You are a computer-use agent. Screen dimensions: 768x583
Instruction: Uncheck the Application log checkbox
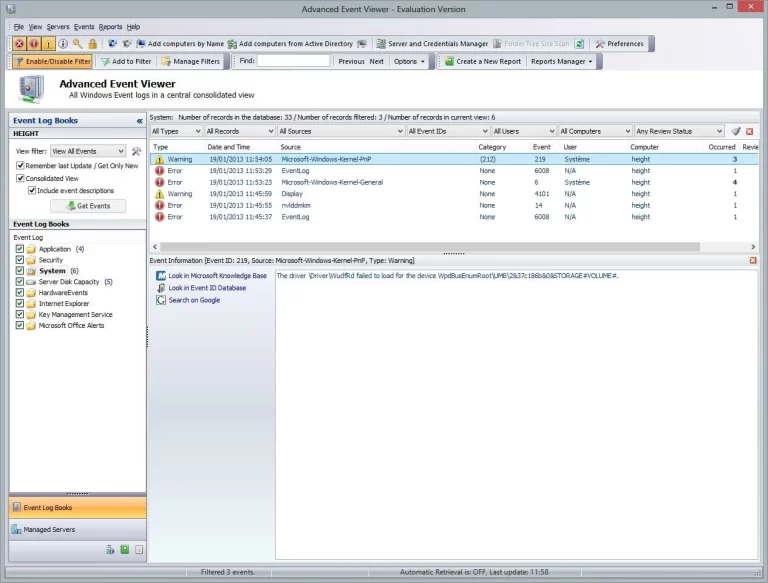20,249
